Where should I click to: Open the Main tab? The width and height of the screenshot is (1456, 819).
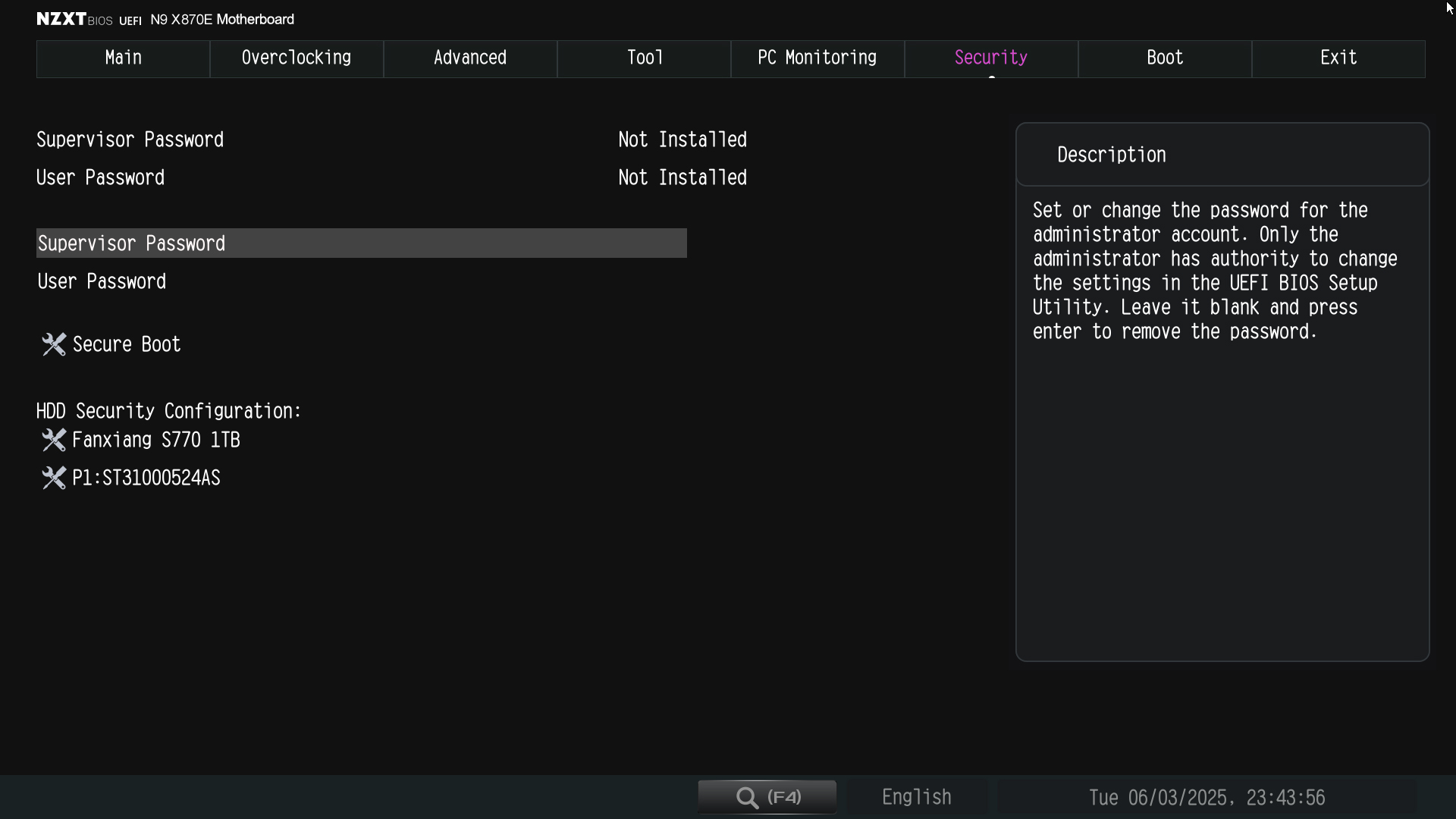click(x=123, y=58)
